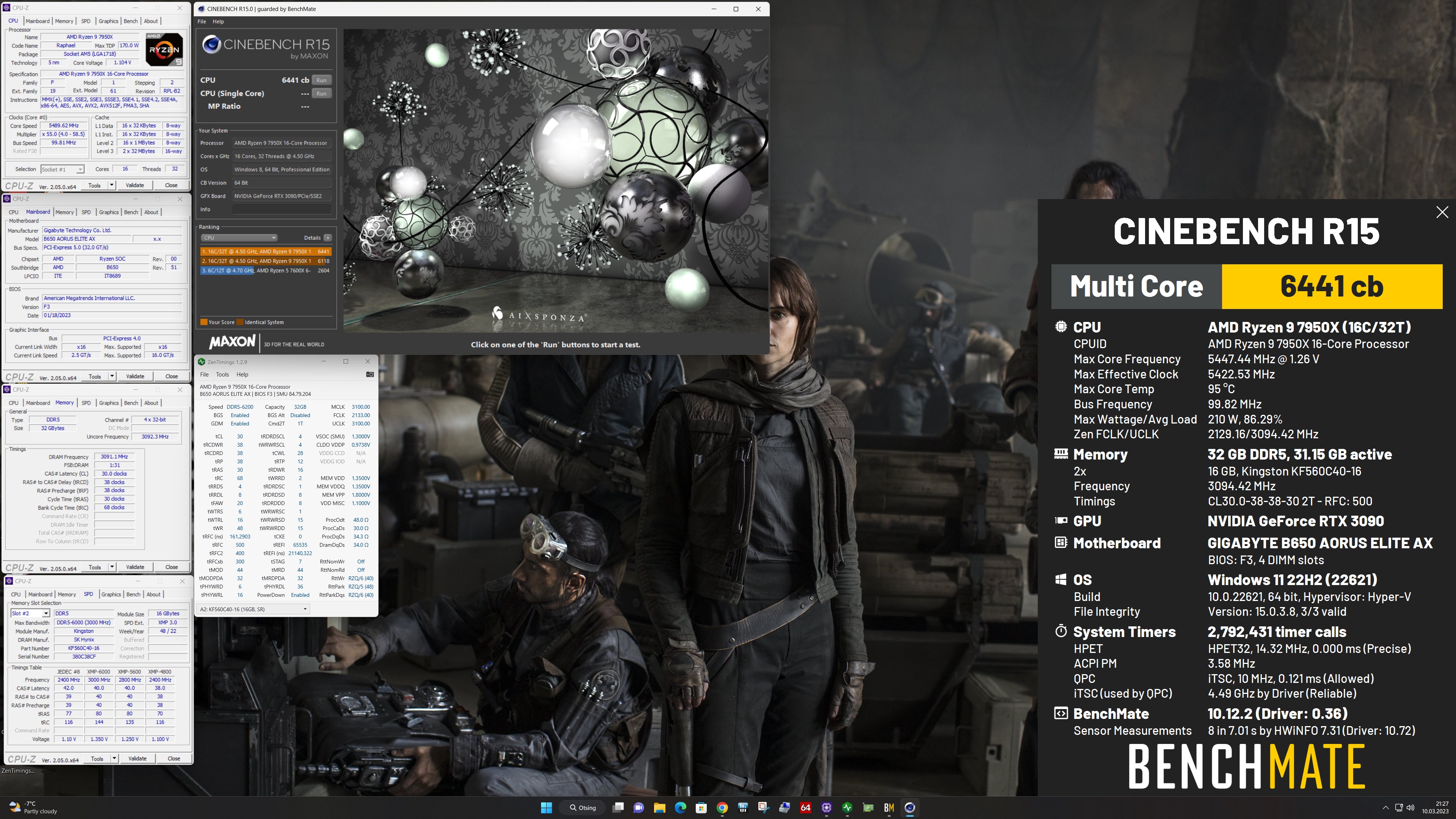Click the GPU card icon in BenchMate panel
Screen dimensions: 1456x819
[x=1061, y=521]
